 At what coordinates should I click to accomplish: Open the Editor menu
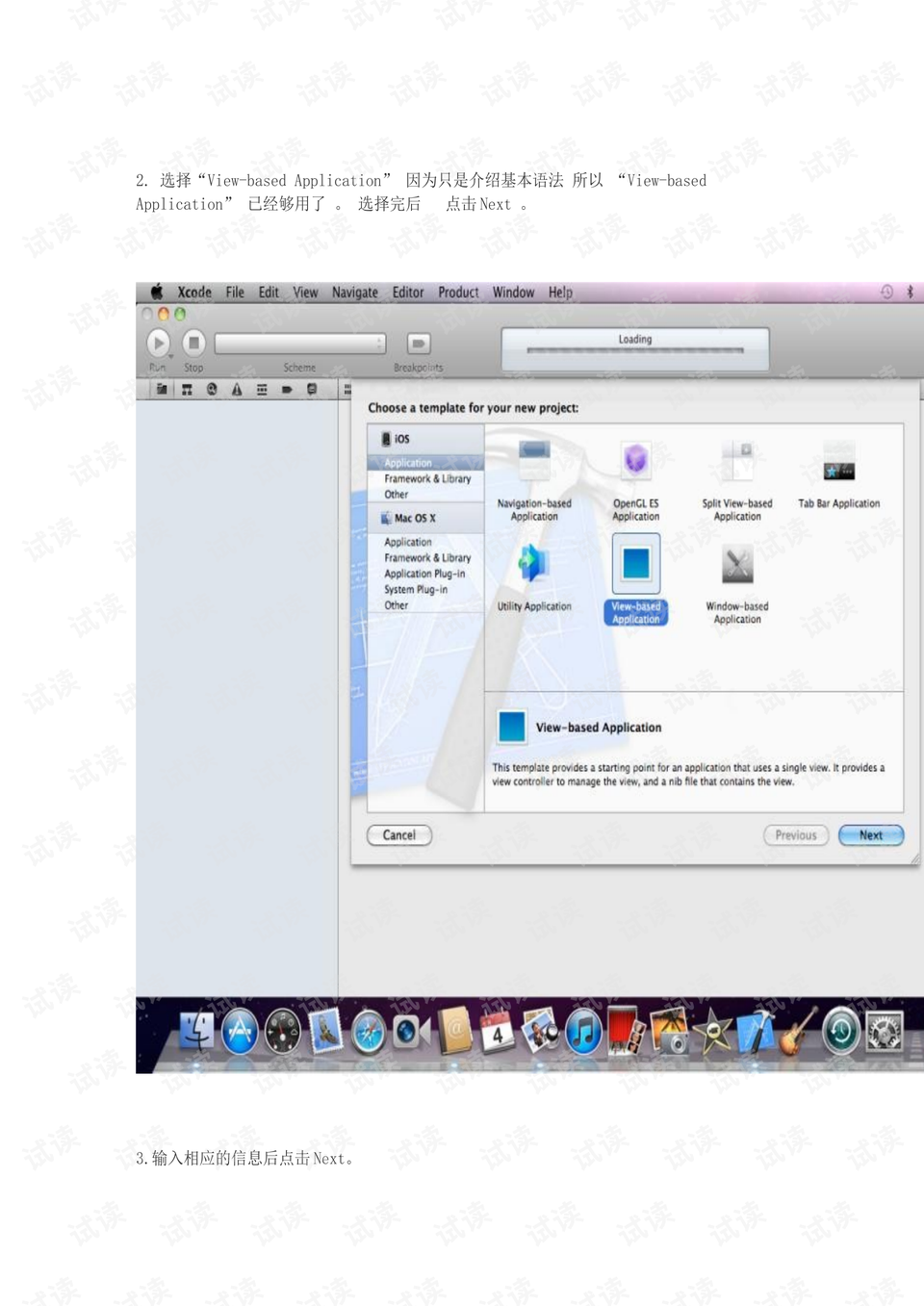click(x=408, y=293)
